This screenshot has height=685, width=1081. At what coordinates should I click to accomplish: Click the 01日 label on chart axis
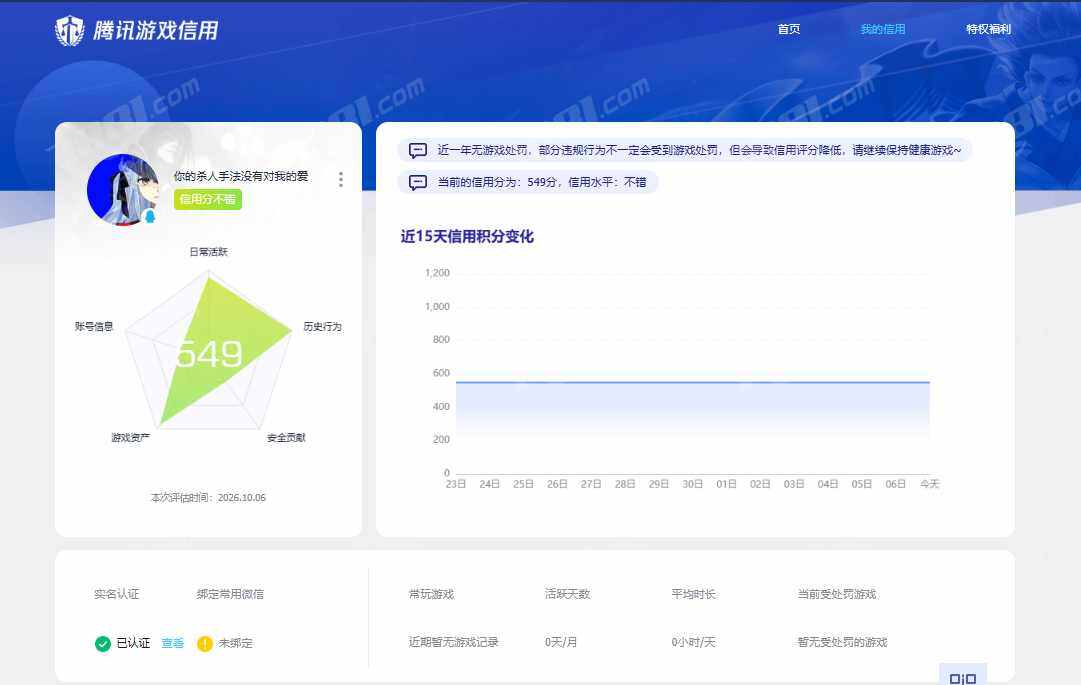pos(727,484)
